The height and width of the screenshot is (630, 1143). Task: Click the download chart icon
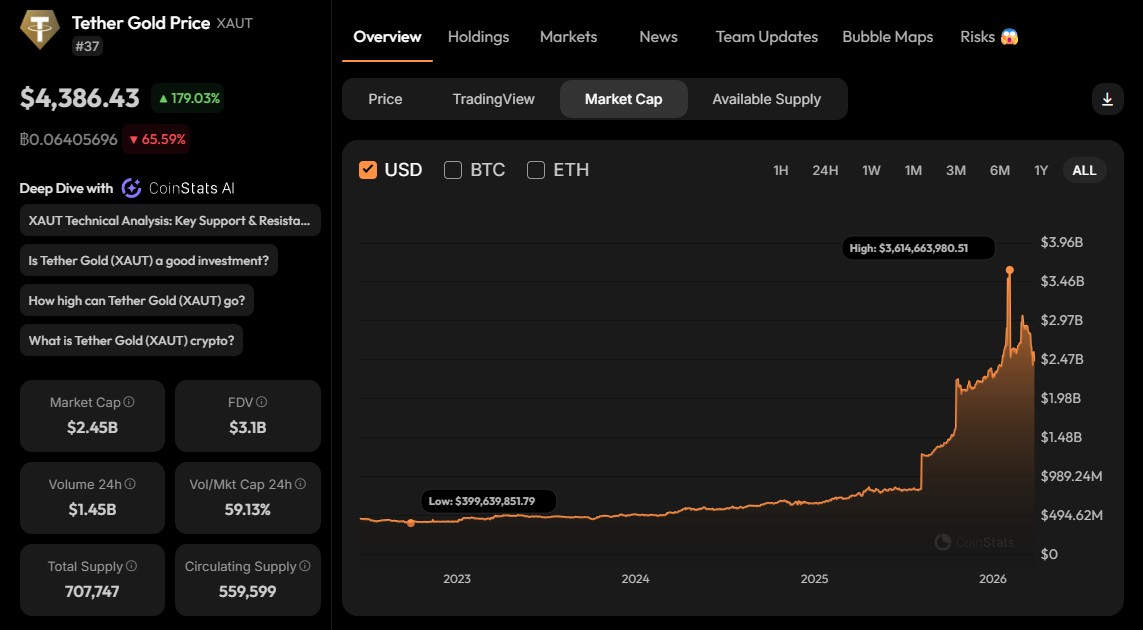[1107, 99]
